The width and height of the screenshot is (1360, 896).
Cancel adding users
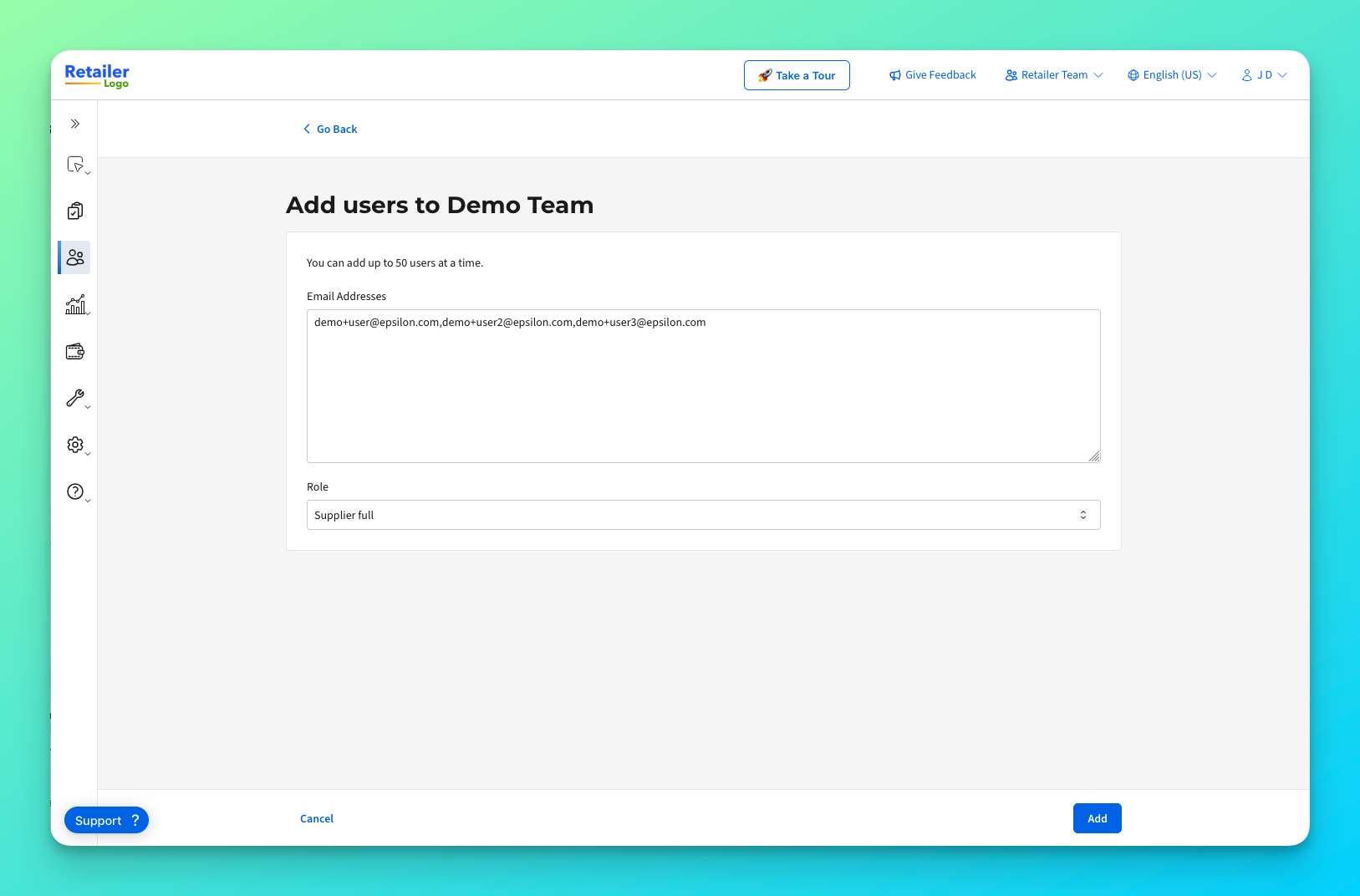click(317, 818)
